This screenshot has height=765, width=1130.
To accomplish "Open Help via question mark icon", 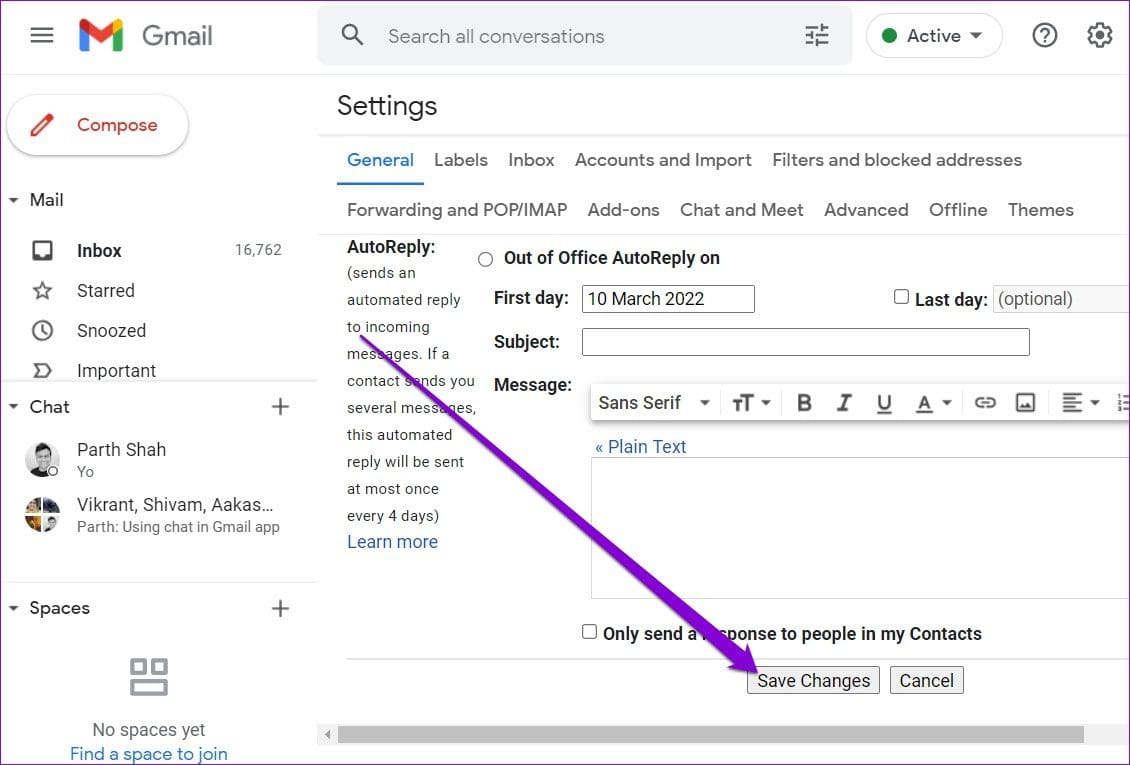I will (1044, 35).
